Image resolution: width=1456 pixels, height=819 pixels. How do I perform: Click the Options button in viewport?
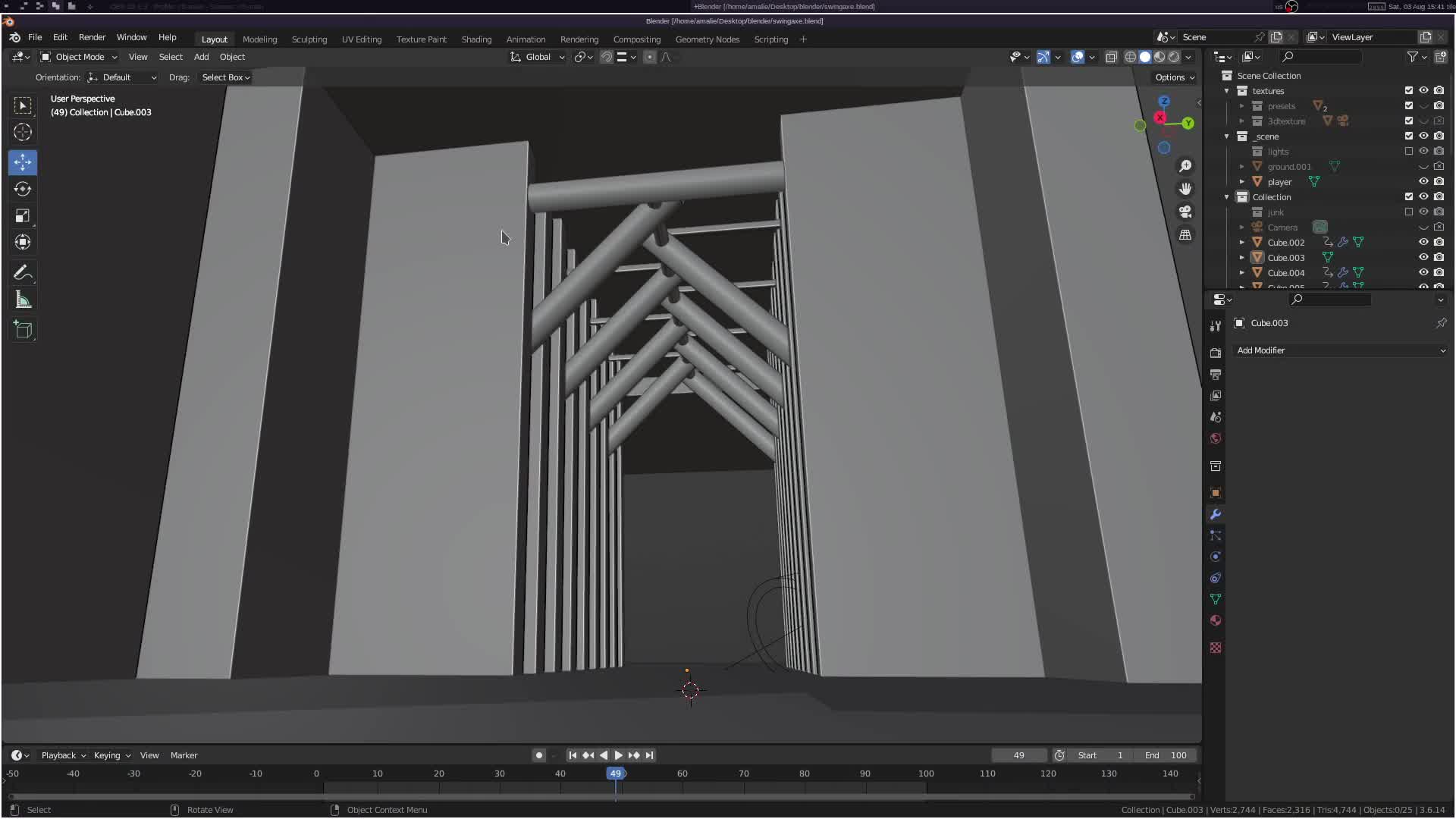pyautogui.click(x=1174, y=77)
